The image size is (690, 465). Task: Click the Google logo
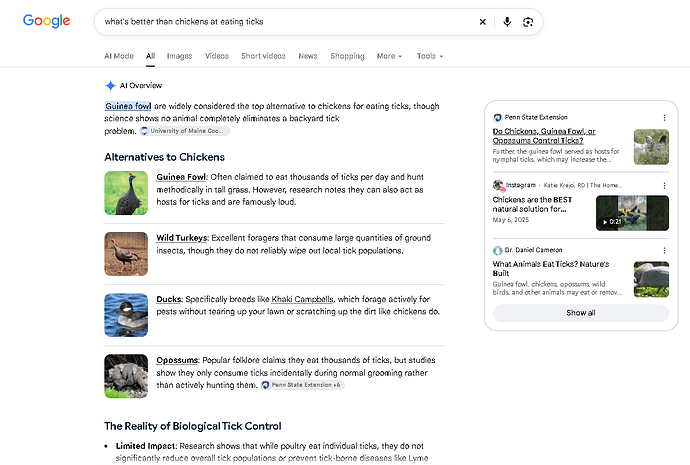pyautogui.click(x=46, y=21)
